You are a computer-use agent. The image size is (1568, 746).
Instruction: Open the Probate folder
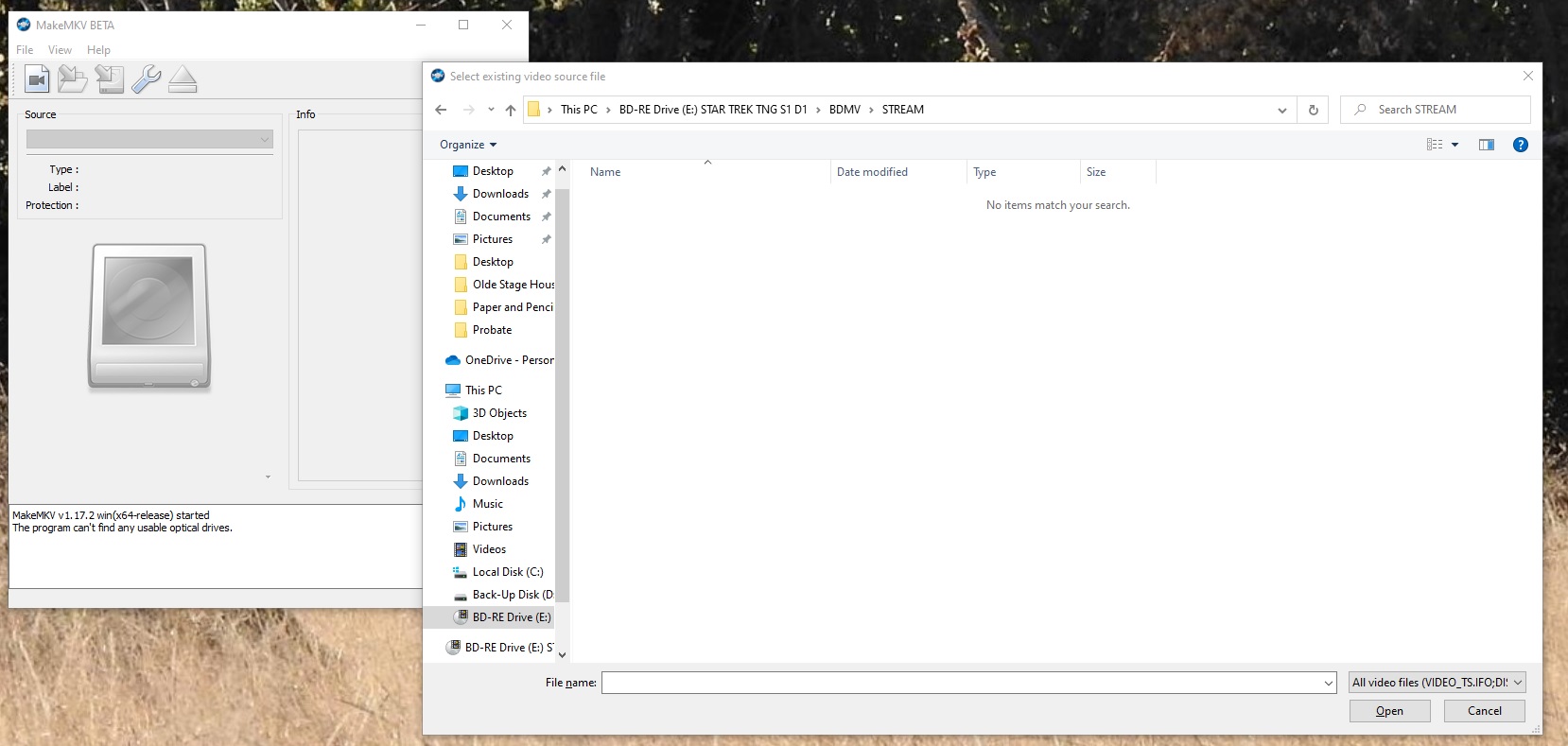493,330
